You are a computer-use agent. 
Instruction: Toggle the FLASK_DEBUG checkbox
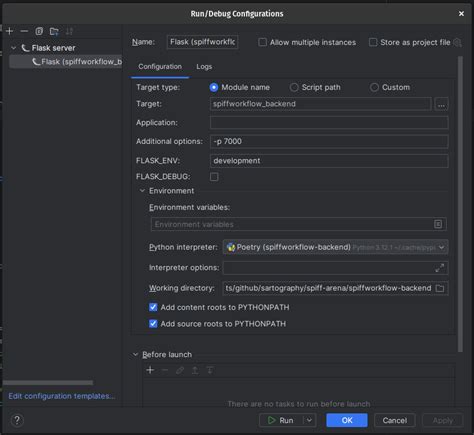(214, 177)
